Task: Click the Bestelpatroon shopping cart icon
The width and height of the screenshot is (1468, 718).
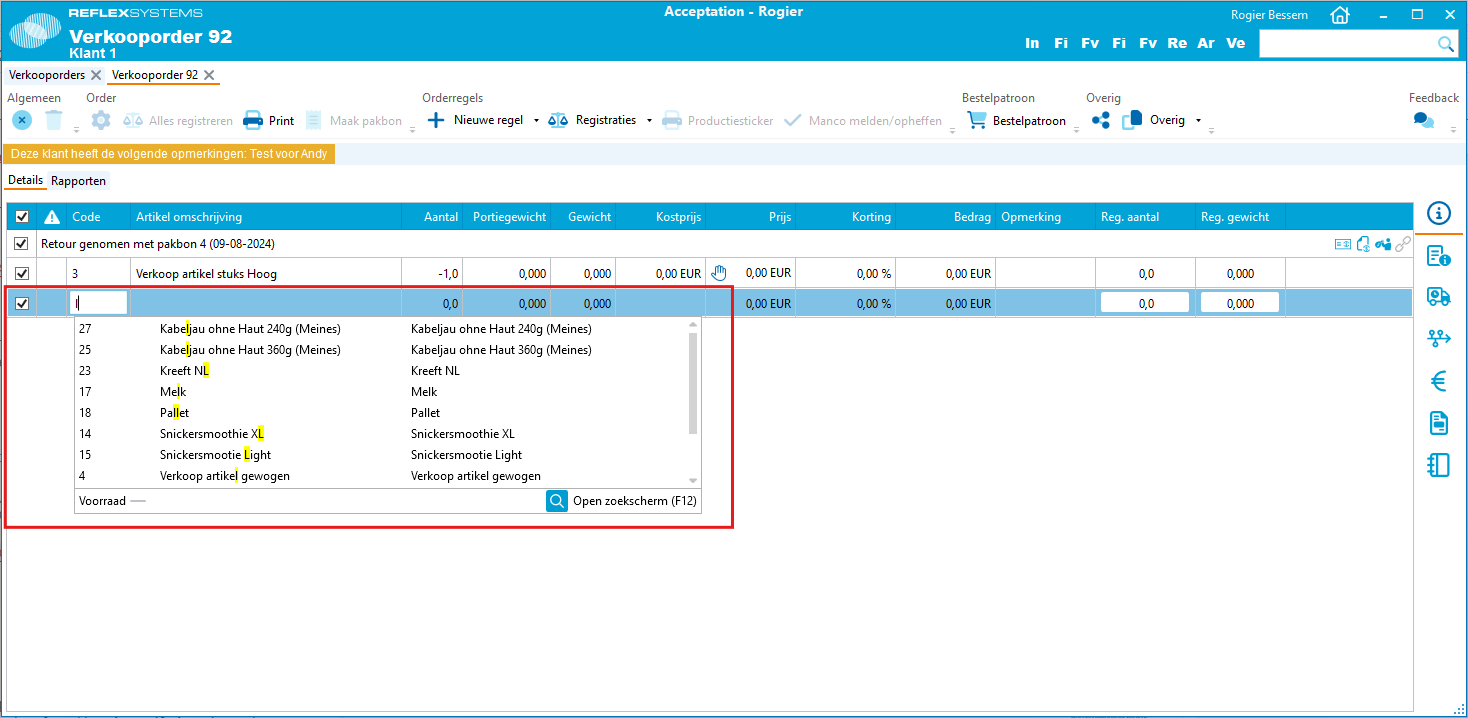Action: (975, 120)
